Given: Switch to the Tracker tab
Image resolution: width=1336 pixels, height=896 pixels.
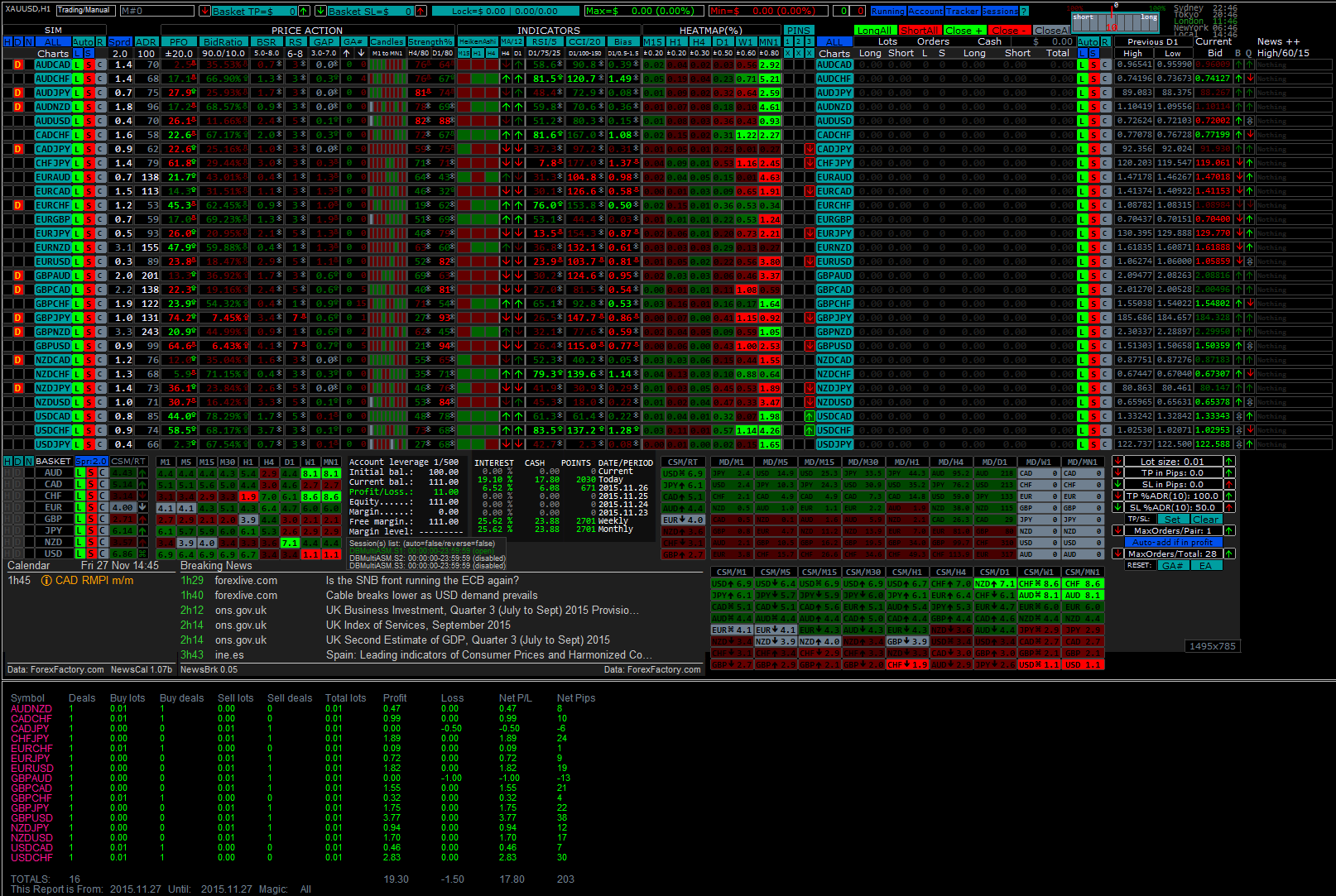Looking at the screenshot, I should tap(963, 12).
